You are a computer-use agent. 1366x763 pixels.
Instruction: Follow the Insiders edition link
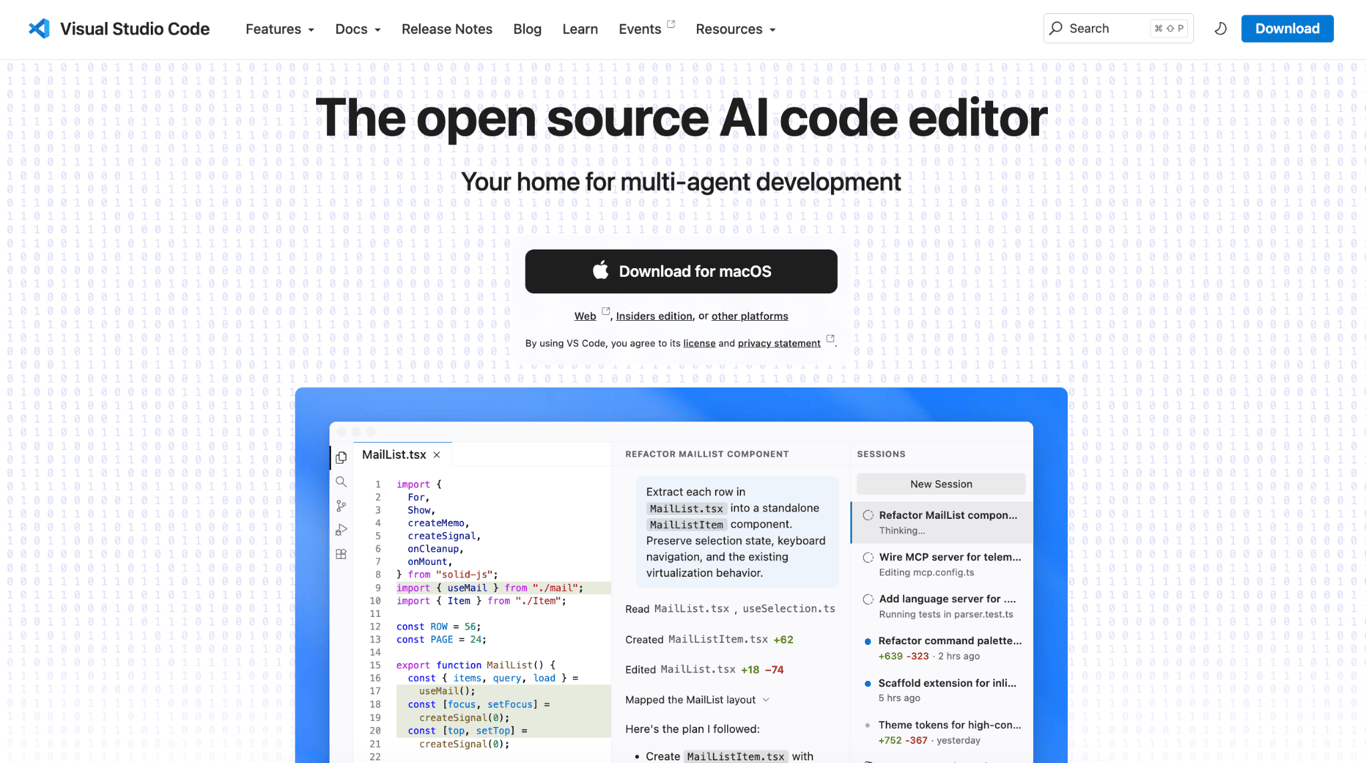coord(654,316)
